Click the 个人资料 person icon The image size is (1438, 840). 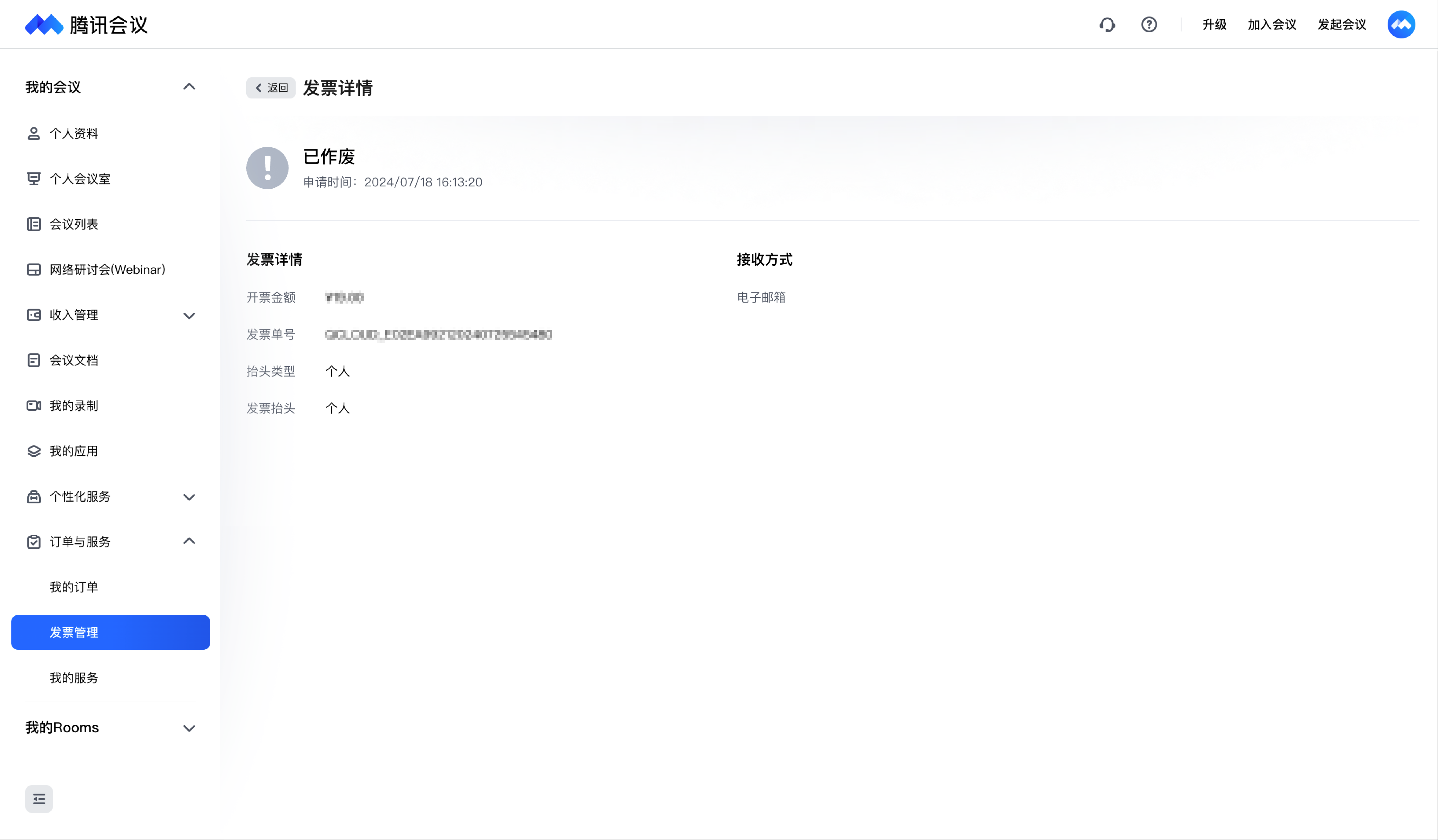[34, 133]
